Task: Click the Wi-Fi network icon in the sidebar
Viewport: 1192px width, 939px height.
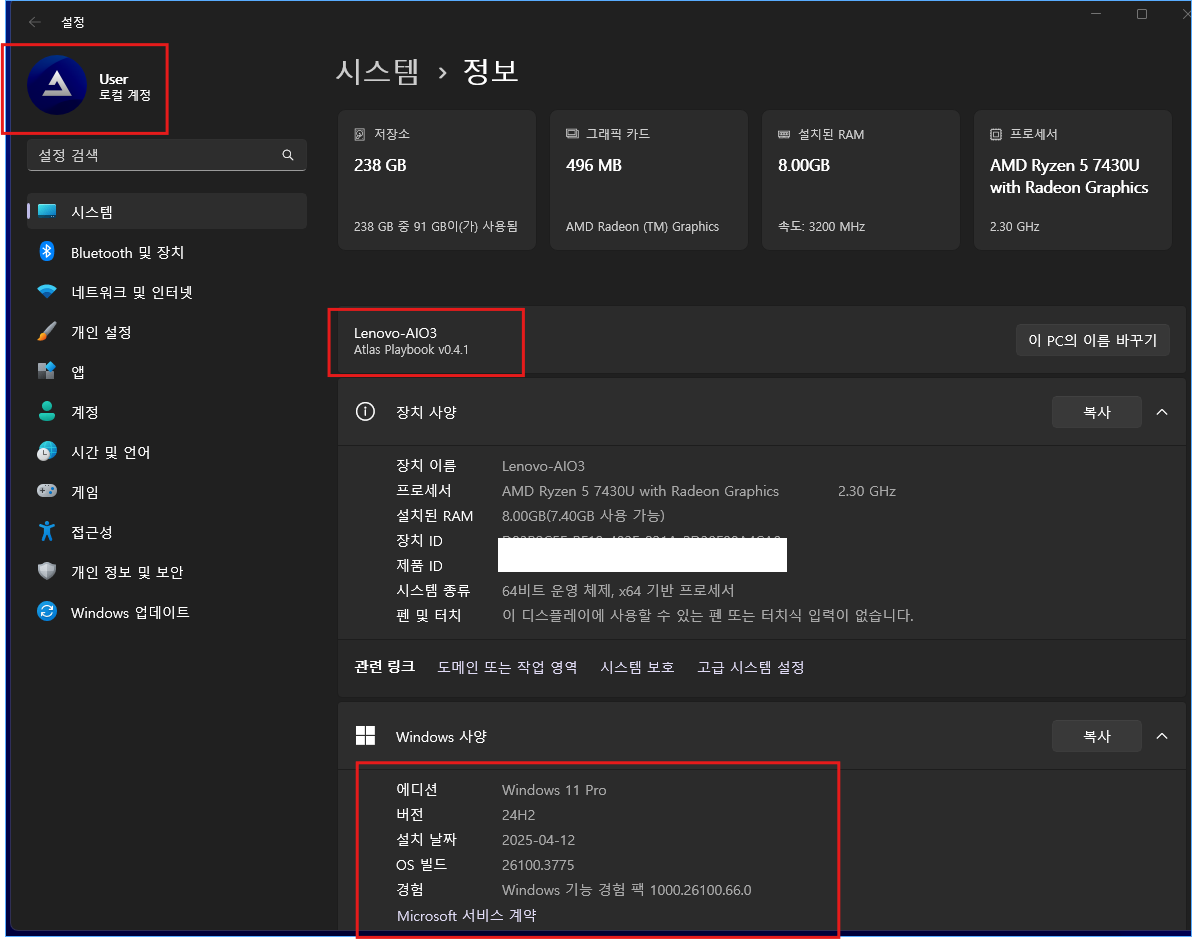Action: (47, 292)
